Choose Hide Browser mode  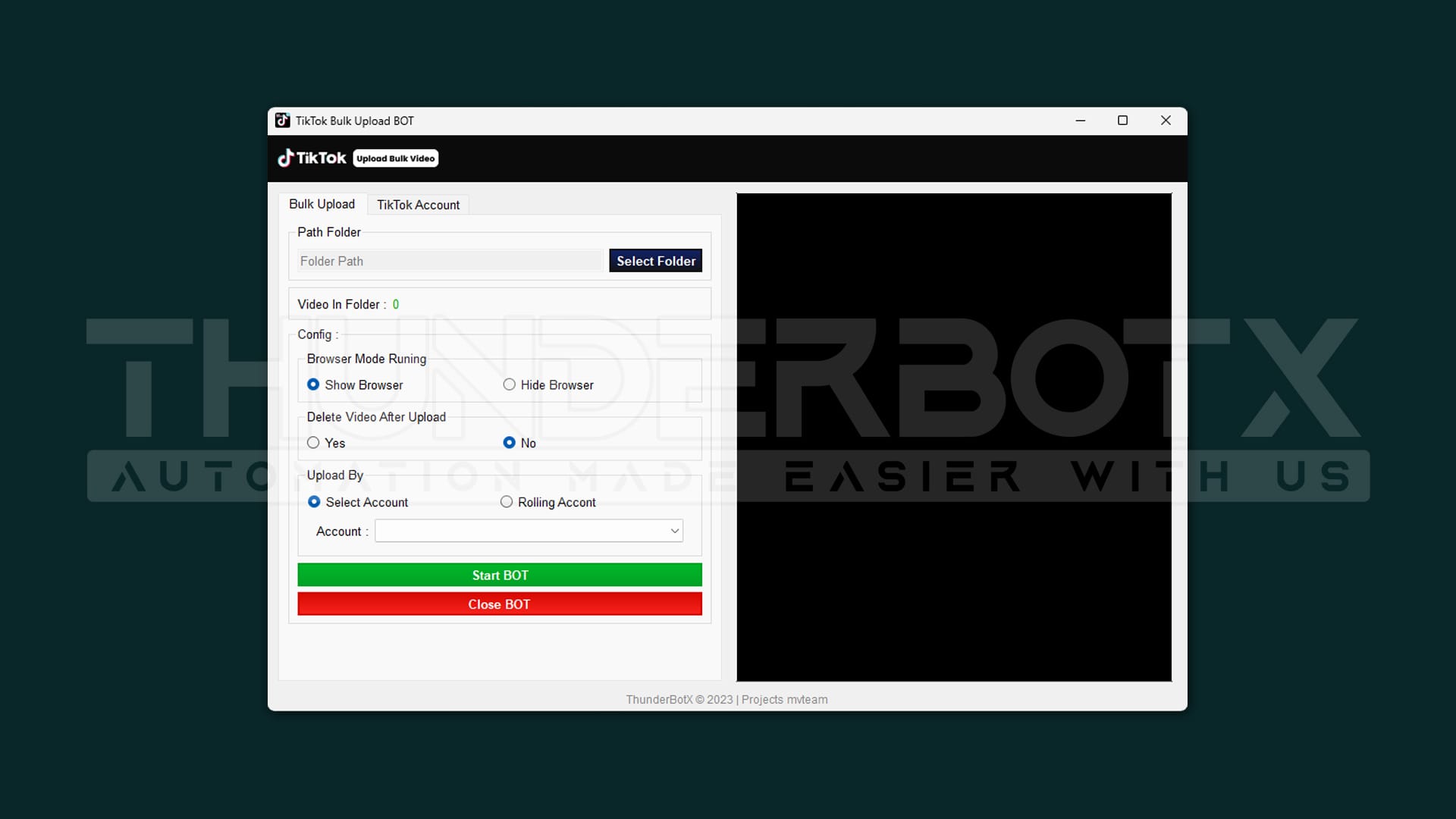(510, 384)
